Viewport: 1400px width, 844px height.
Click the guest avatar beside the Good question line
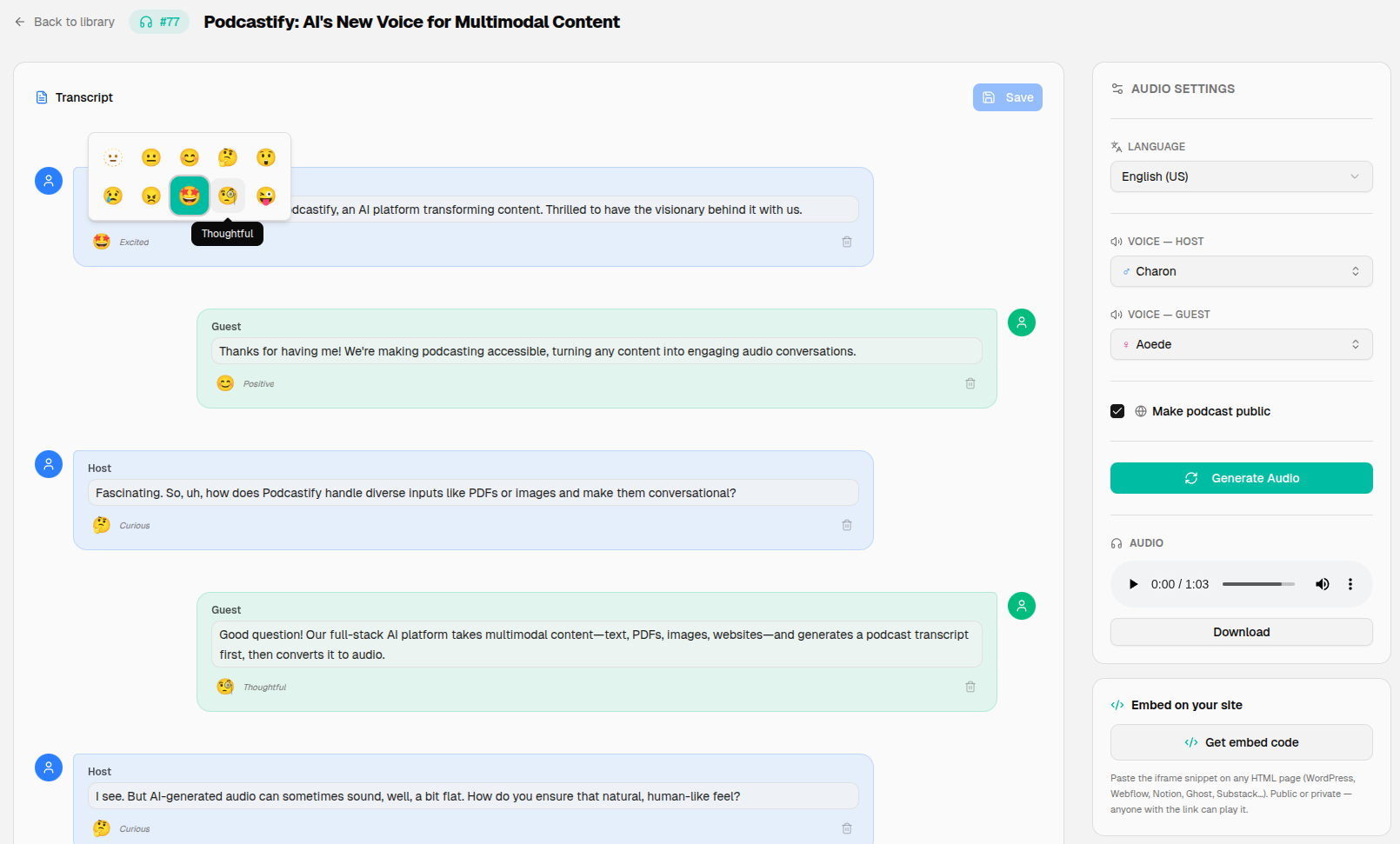pyautogui.click(x=1022, y=606)
